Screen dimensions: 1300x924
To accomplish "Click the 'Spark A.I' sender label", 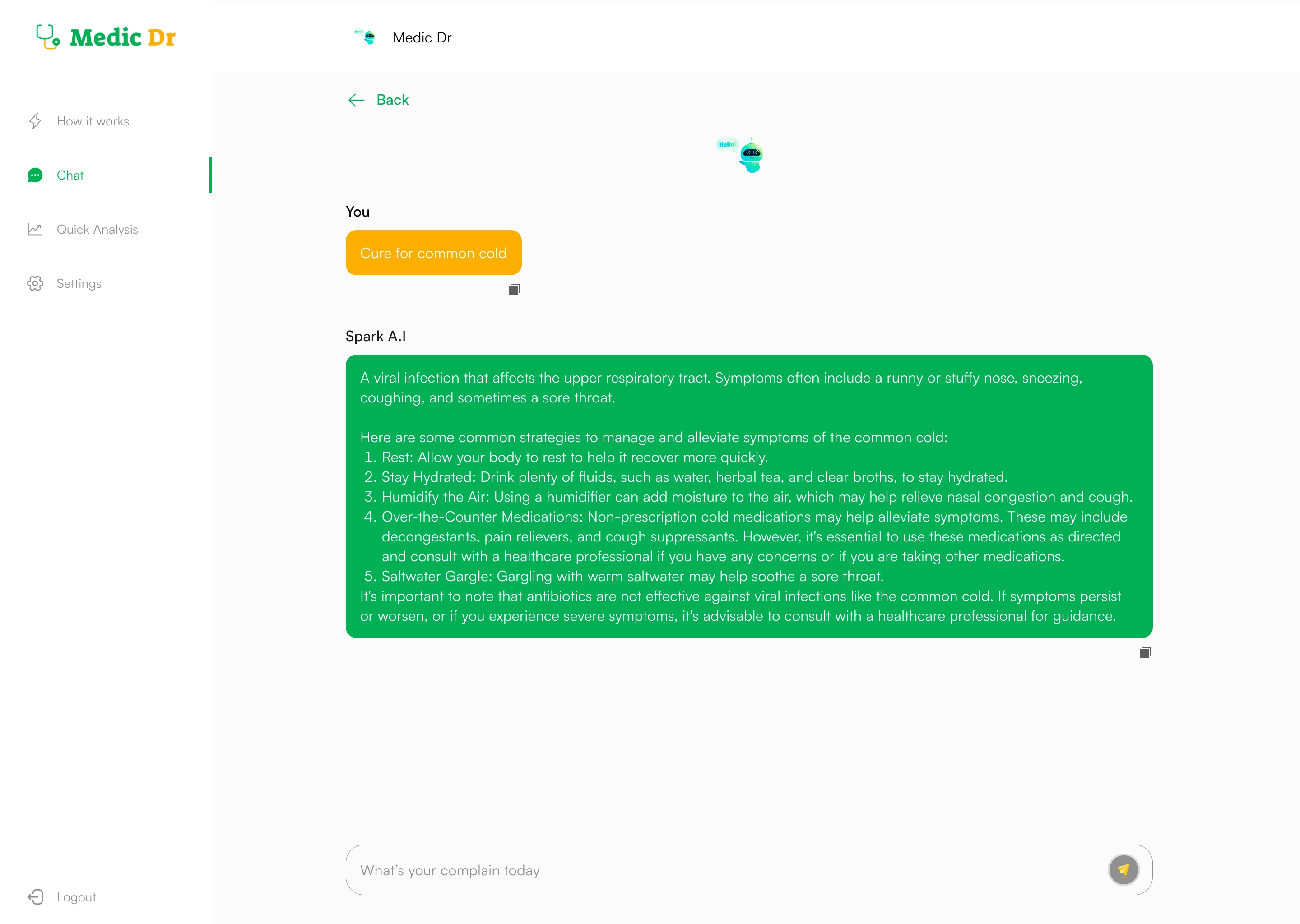I will tap(376, 336).
